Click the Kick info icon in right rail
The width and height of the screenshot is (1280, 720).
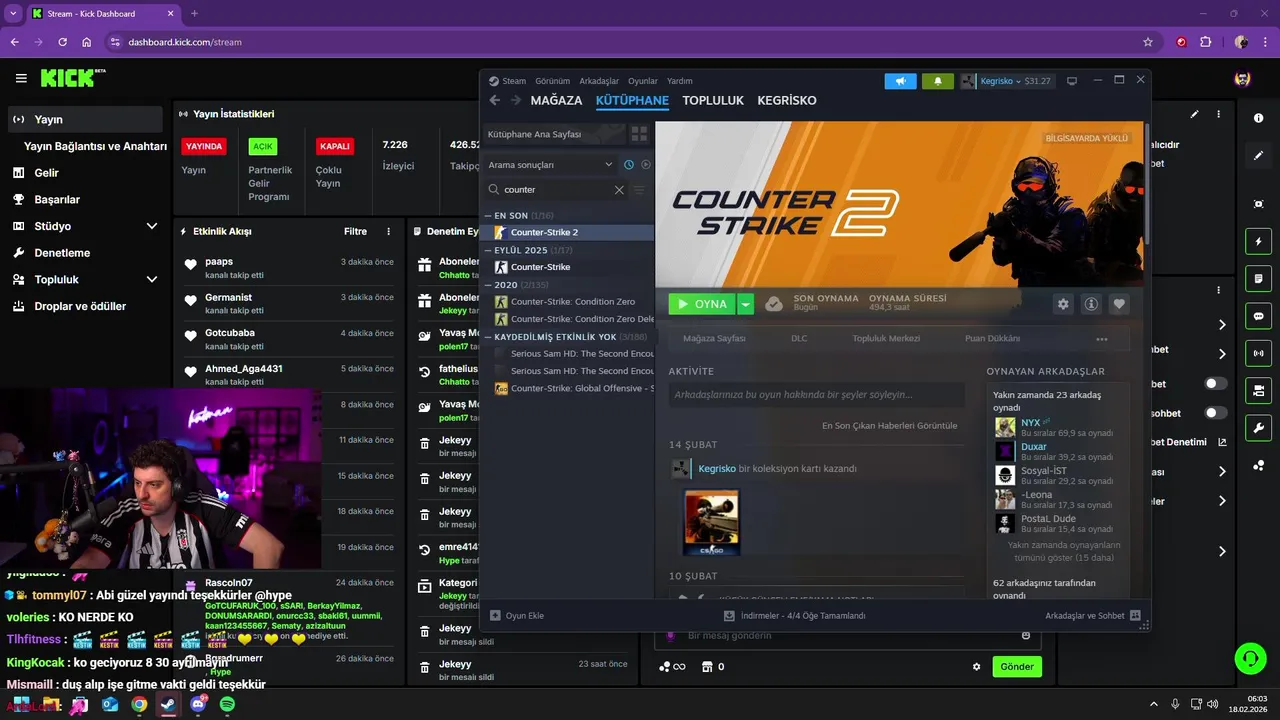pyautogui.click(x=1258, y=118)
